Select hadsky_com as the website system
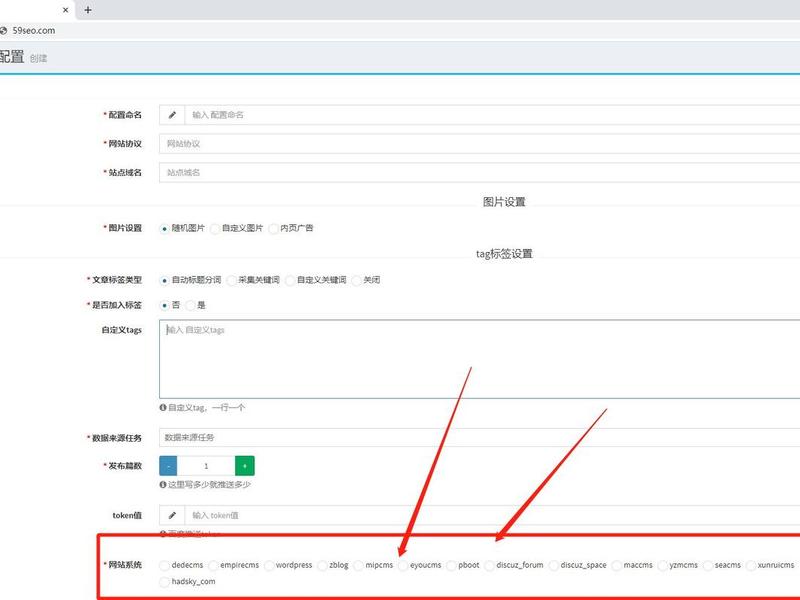Screen dimensions: 800x600 click(164, 582)
